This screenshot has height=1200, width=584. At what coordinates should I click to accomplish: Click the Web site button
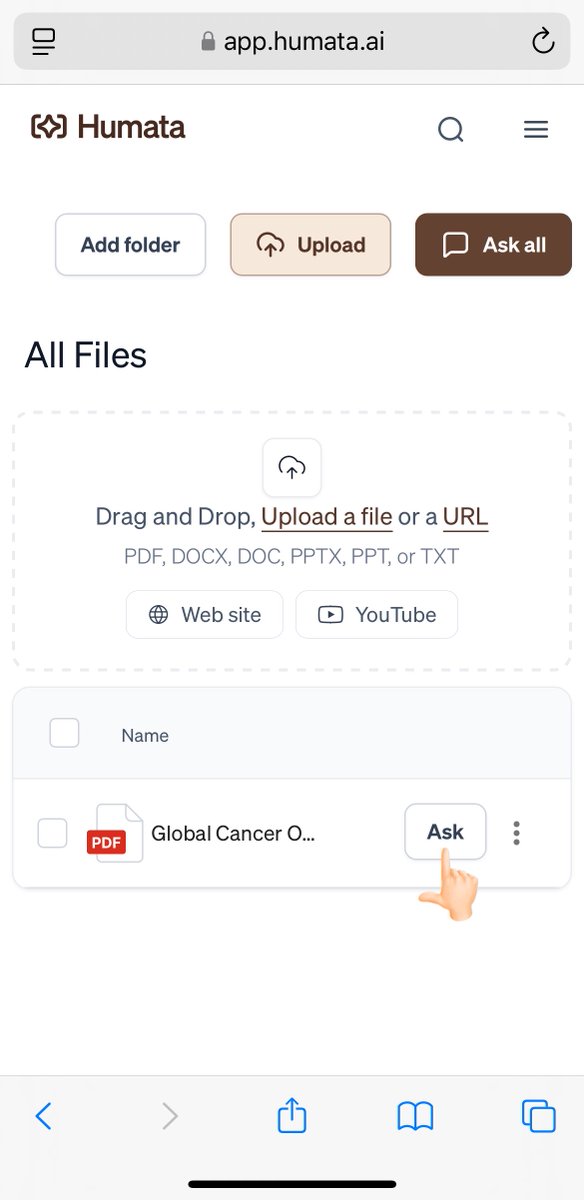205,615
